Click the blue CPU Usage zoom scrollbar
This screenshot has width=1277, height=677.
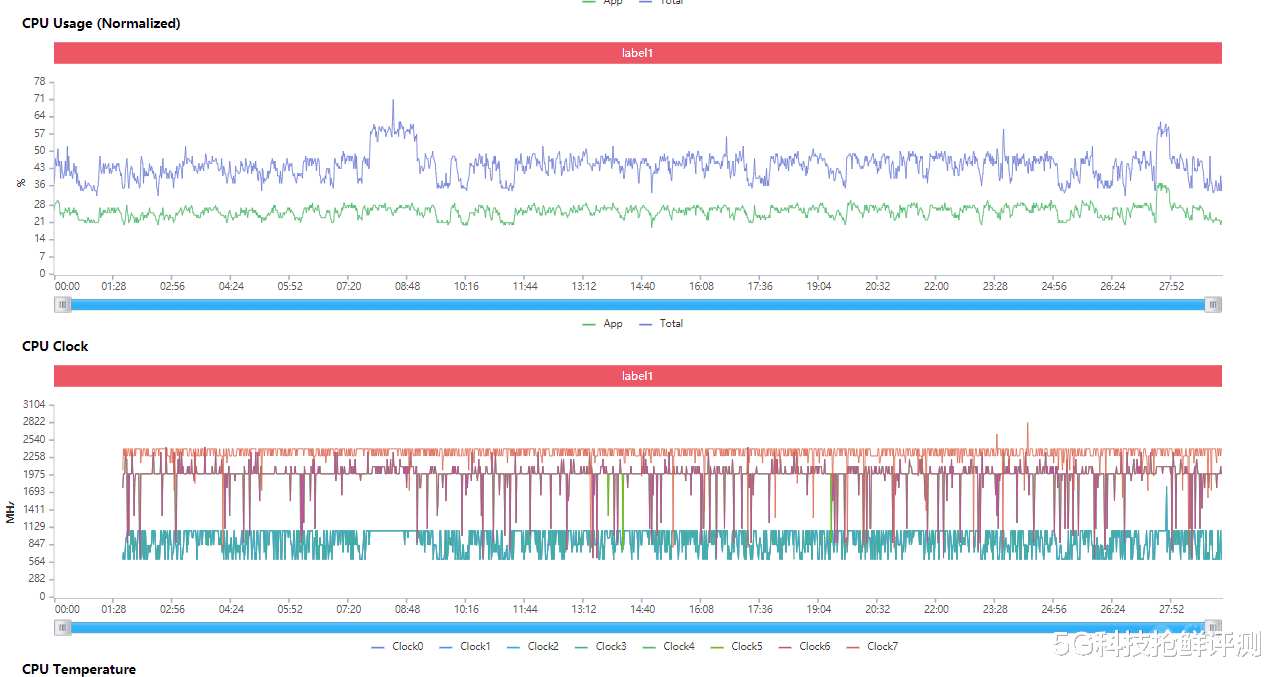tap(638, 304)
